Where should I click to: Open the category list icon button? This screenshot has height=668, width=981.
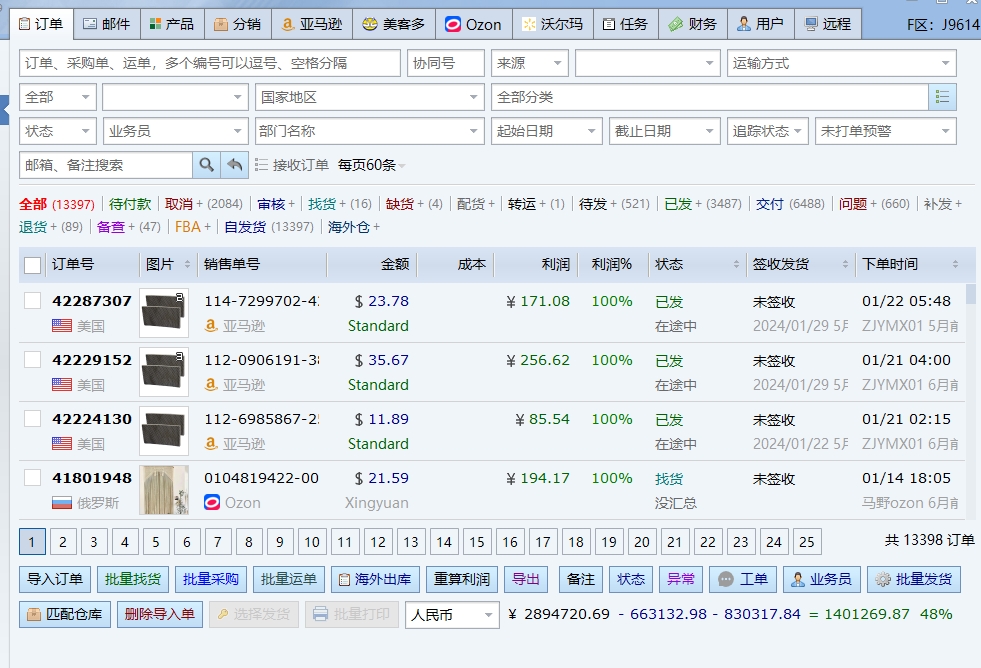[x=942, y=97]
